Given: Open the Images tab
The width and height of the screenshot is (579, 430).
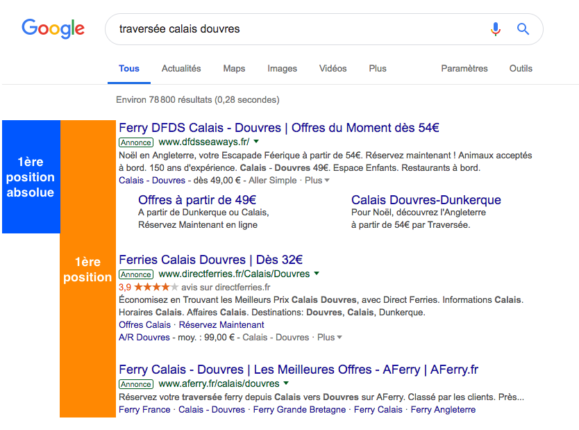Looking at the screenshot, I should 282,68.
